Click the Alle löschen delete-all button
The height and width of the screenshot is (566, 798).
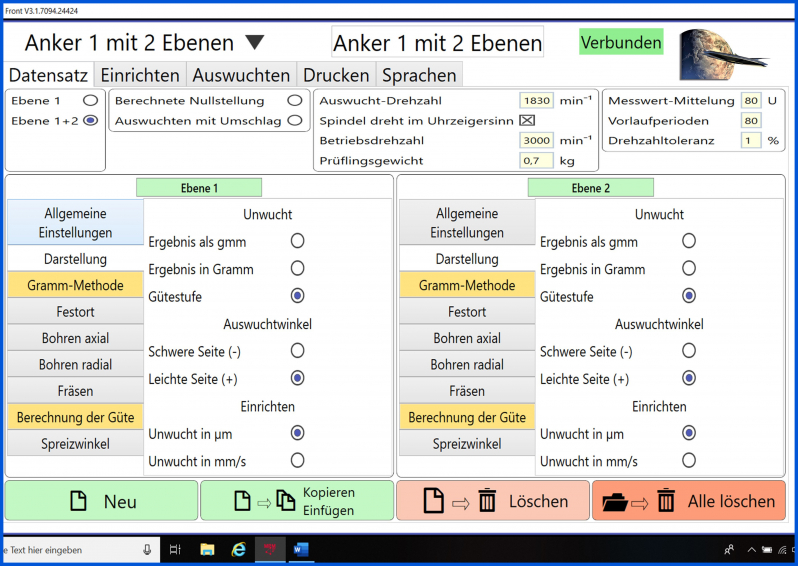(688, 501)
